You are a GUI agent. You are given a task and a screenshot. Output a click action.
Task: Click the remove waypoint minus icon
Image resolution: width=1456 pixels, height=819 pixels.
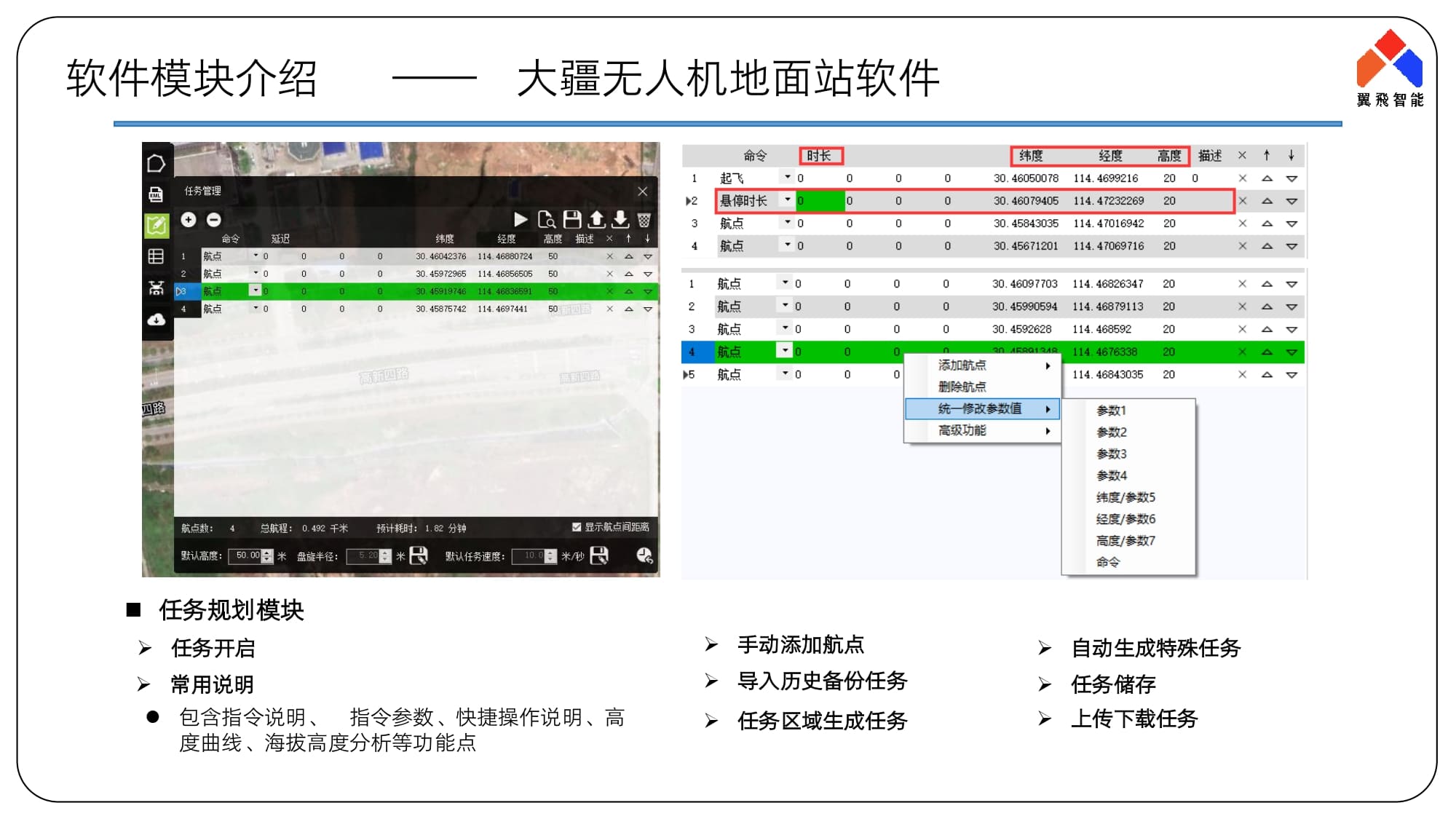click(x=213, y=219)
